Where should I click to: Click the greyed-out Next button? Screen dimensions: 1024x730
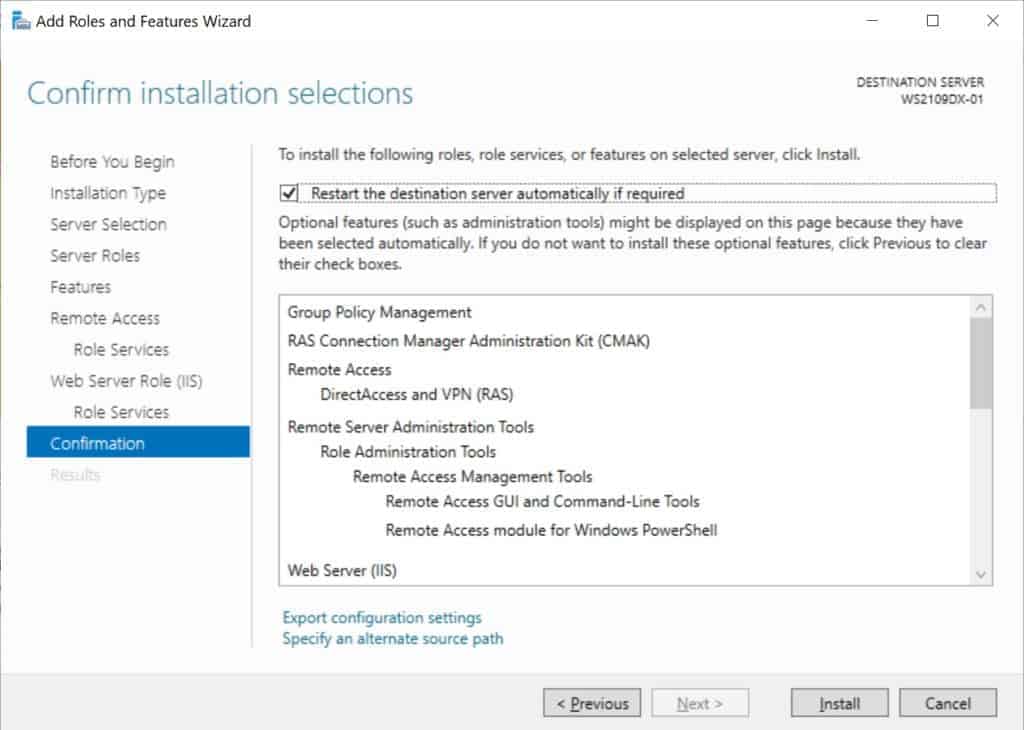[699, 703]
